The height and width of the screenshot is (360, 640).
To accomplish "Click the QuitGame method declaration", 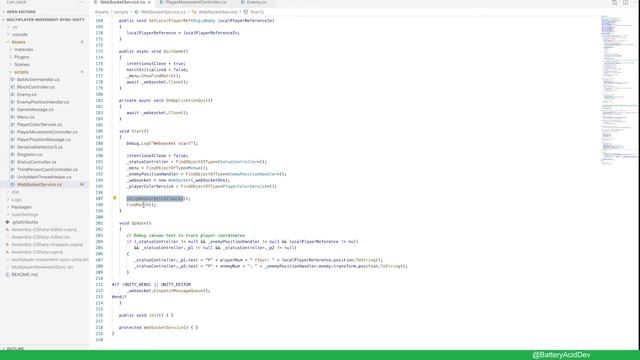I will coord(153,51).
